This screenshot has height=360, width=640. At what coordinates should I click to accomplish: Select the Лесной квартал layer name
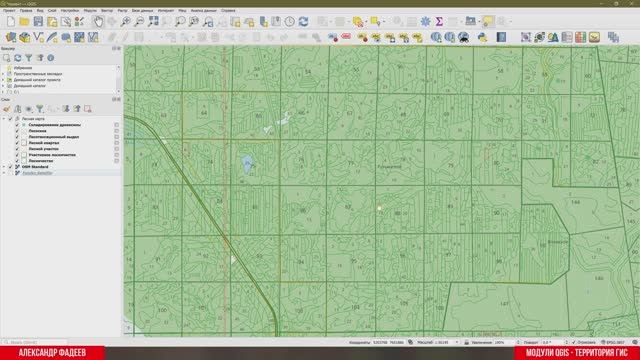pos(44,143)
